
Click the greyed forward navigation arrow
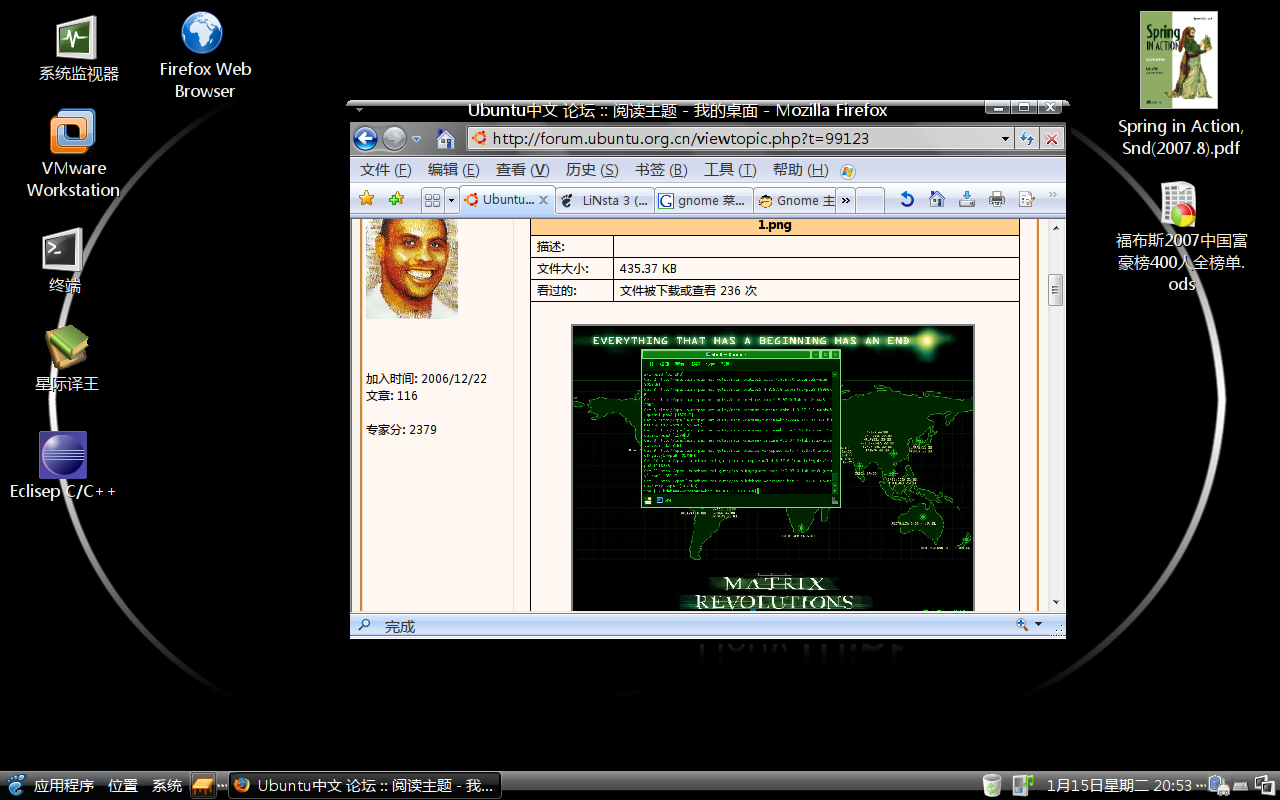pos(394,139)
